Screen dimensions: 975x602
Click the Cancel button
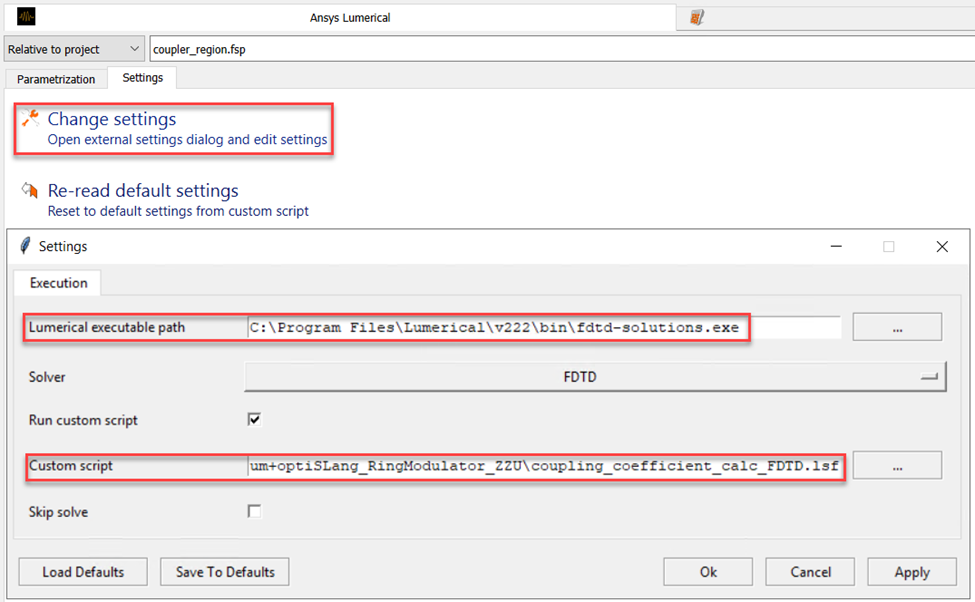(x=810, y=572)
